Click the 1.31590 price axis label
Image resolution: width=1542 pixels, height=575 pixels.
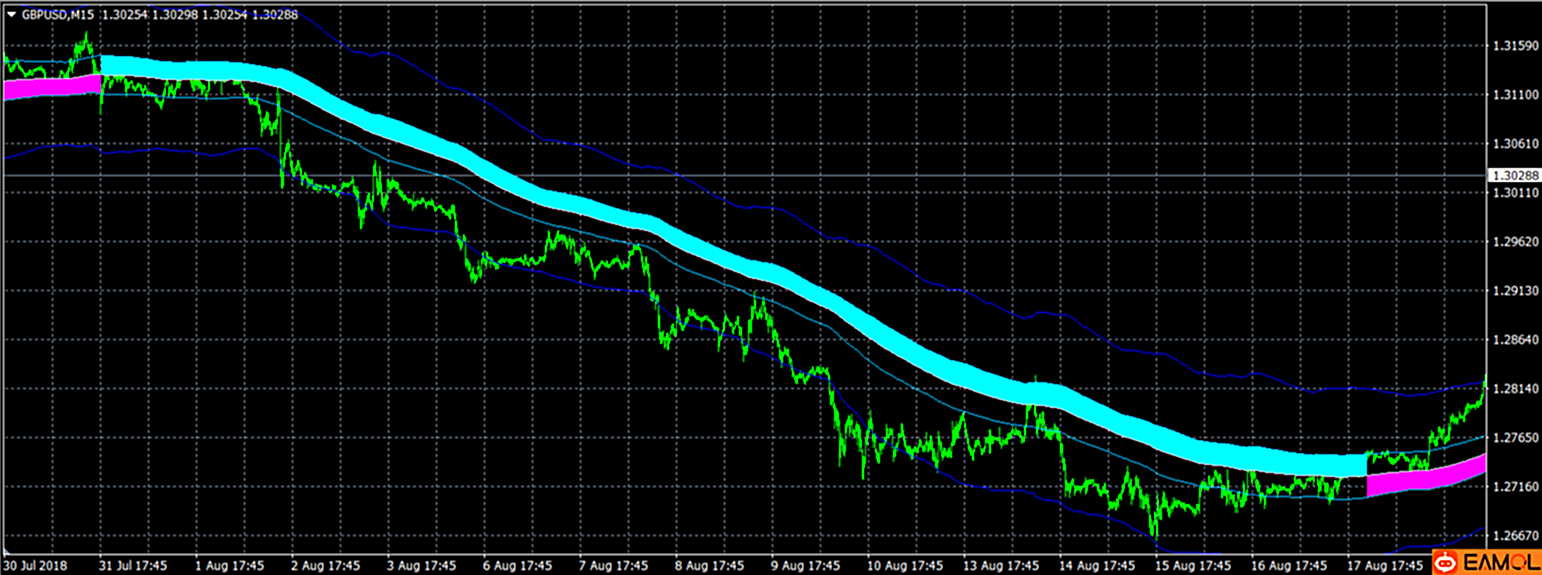[x=1514, y=46]
